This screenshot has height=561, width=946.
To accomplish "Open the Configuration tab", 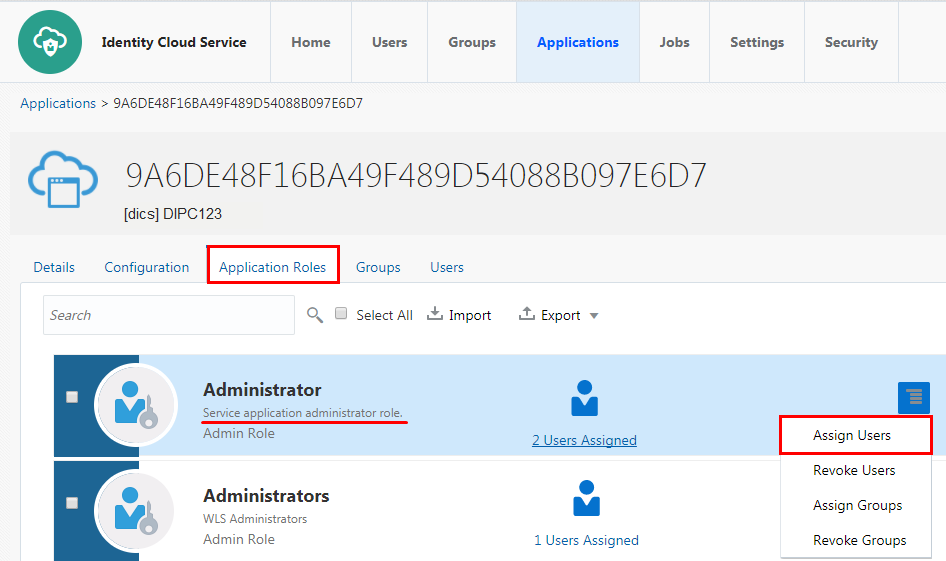I will pos(147,267).
